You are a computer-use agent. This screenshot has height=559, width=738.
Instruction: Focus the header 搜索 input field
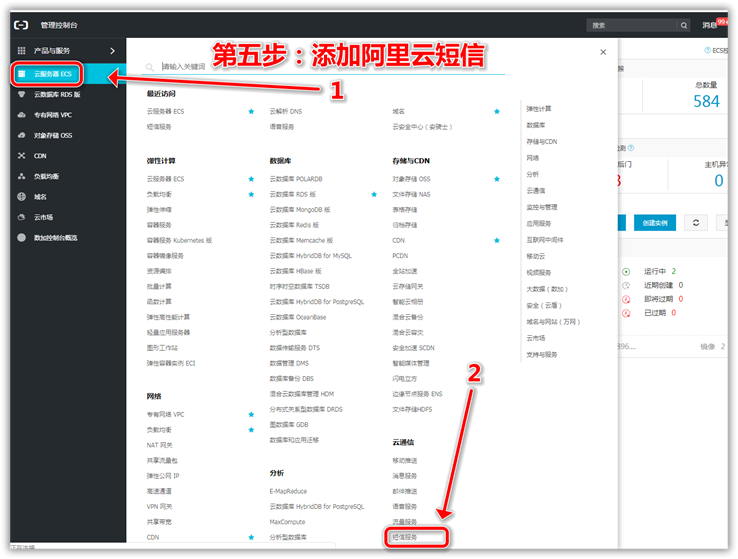click(x=632, y=25)
